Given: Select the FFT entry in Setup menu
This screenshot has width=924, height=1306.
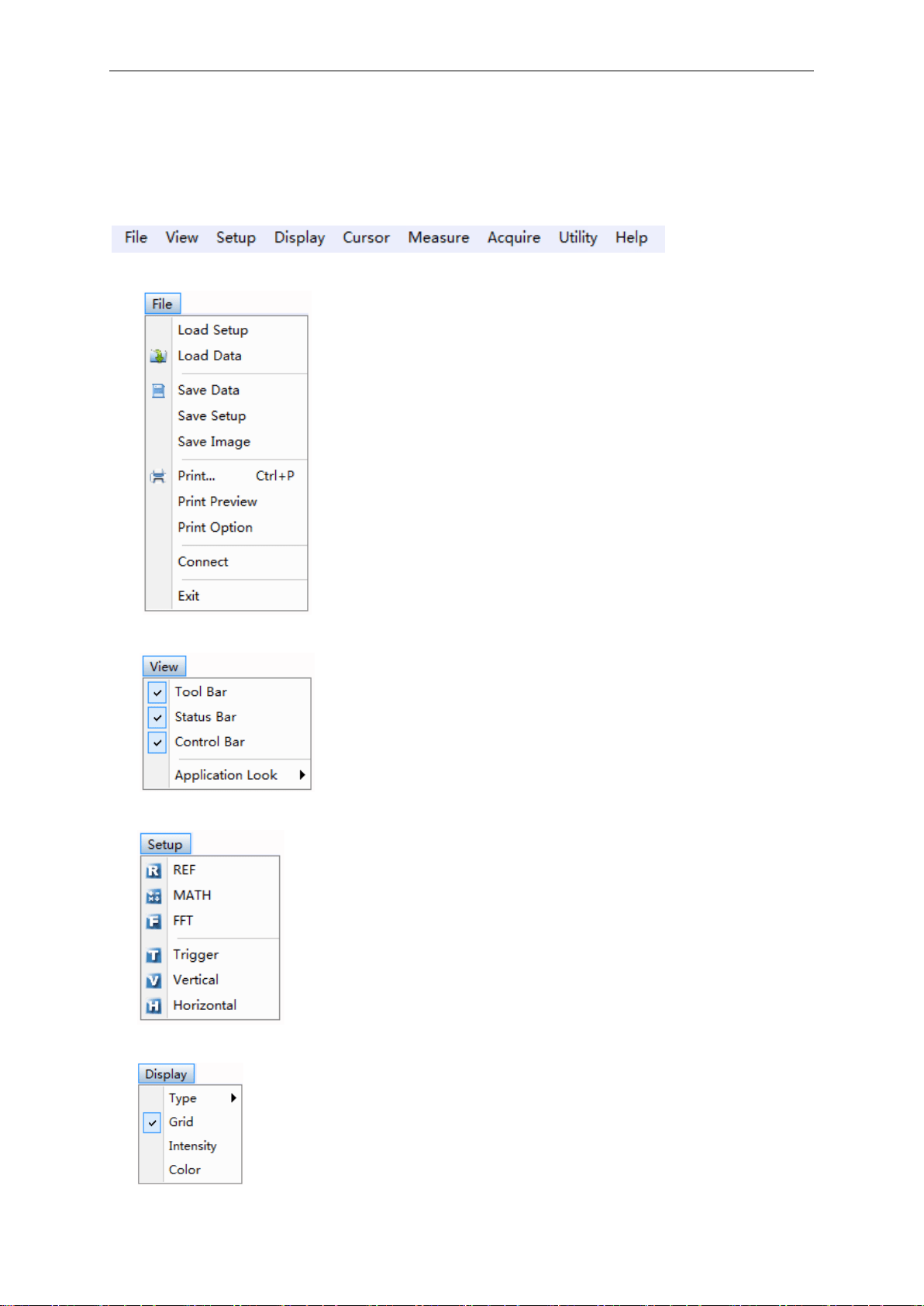Looking at the screenshot, I should (x=210, y=921).
